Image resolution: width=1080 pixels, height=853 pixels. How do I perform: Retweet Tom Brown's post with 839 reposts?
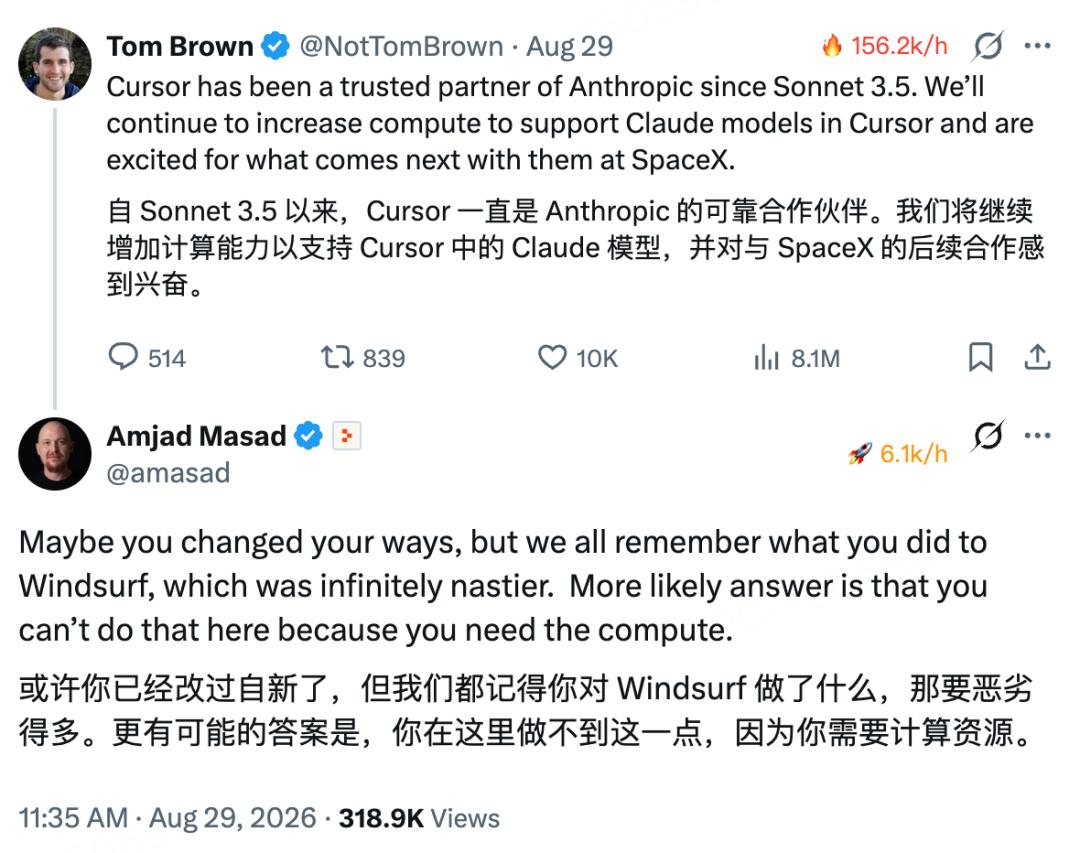[x=338, y=357]
